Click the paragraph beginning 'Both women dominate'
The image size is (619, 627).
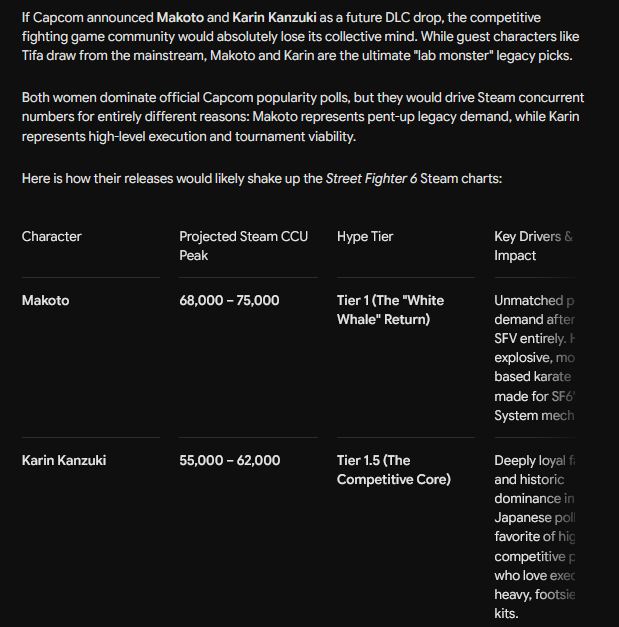coord(303,117)
